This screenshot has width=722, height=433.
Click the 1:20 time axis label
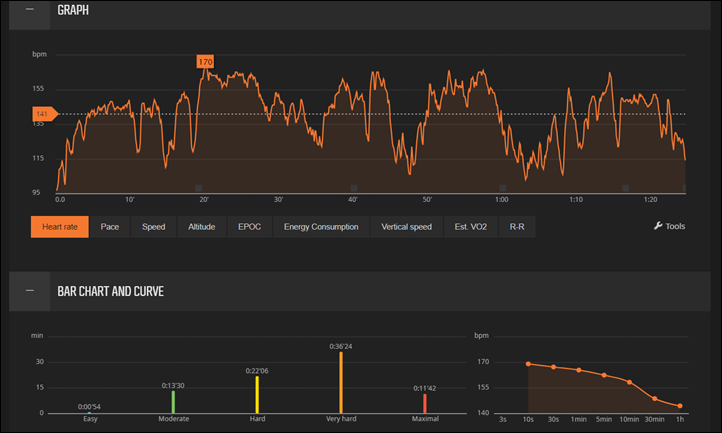[650, 199]
